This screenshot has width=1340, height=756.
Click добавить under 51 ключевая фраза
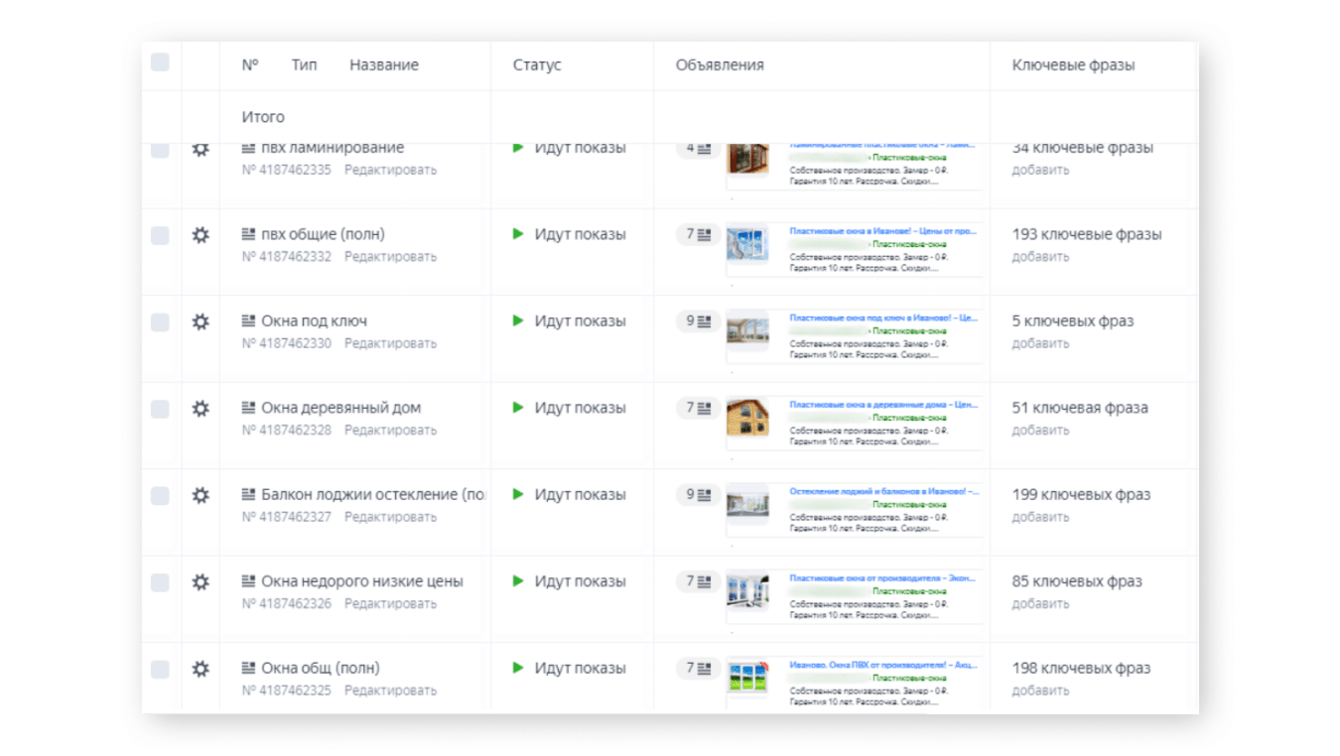tap(1040, 430)
